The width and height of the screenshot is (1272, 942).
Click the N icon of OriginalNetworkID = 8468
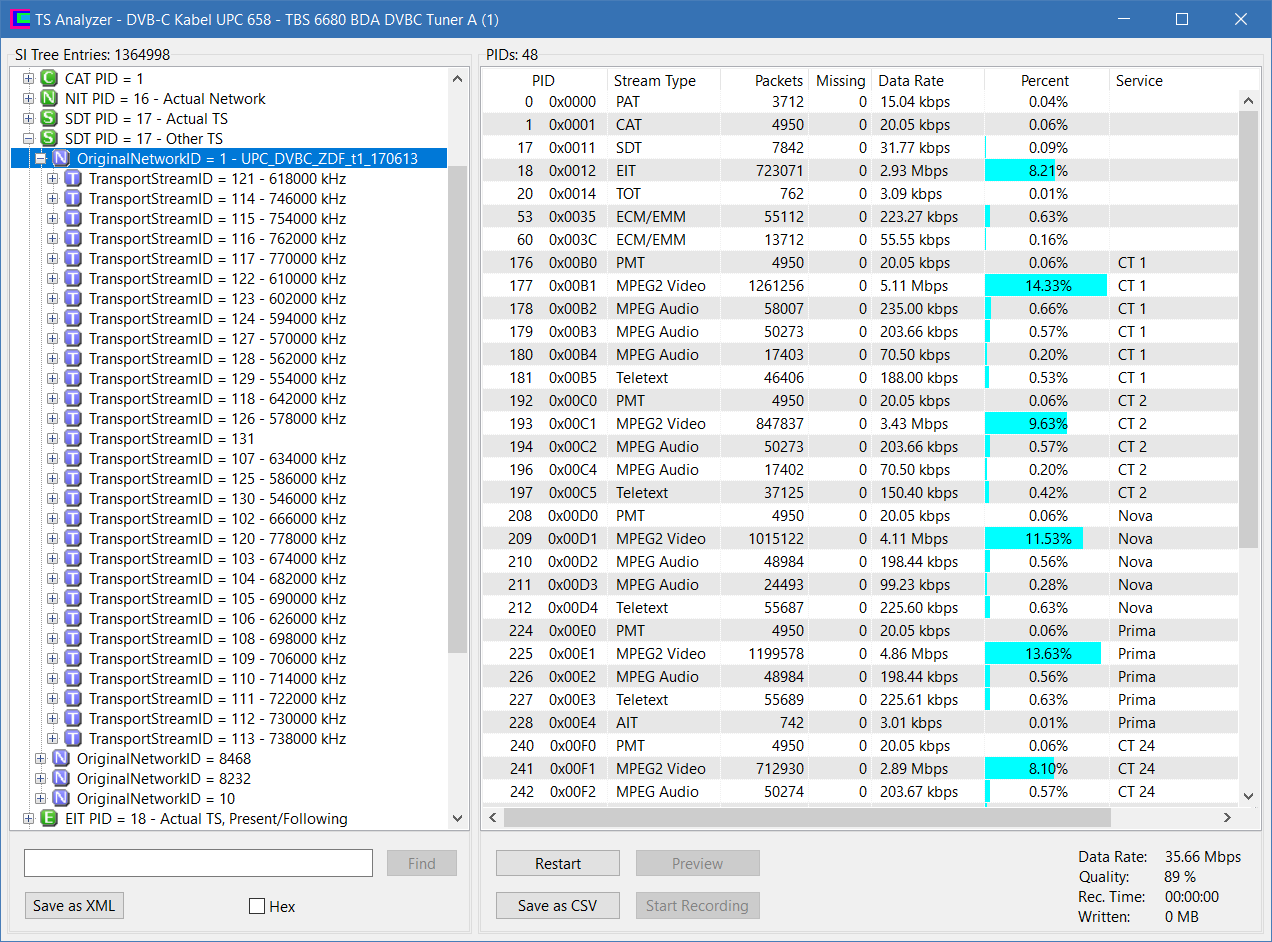tap(61, 758)
